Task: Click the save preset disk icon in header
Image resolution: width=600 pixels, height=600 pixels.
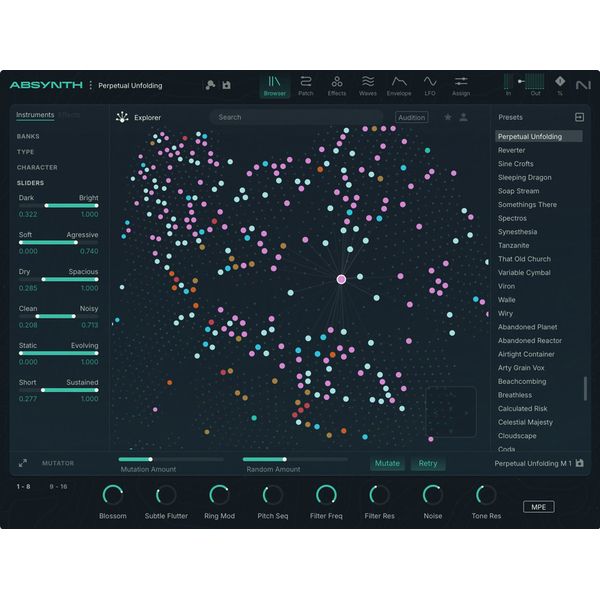Action: (227, 85)
